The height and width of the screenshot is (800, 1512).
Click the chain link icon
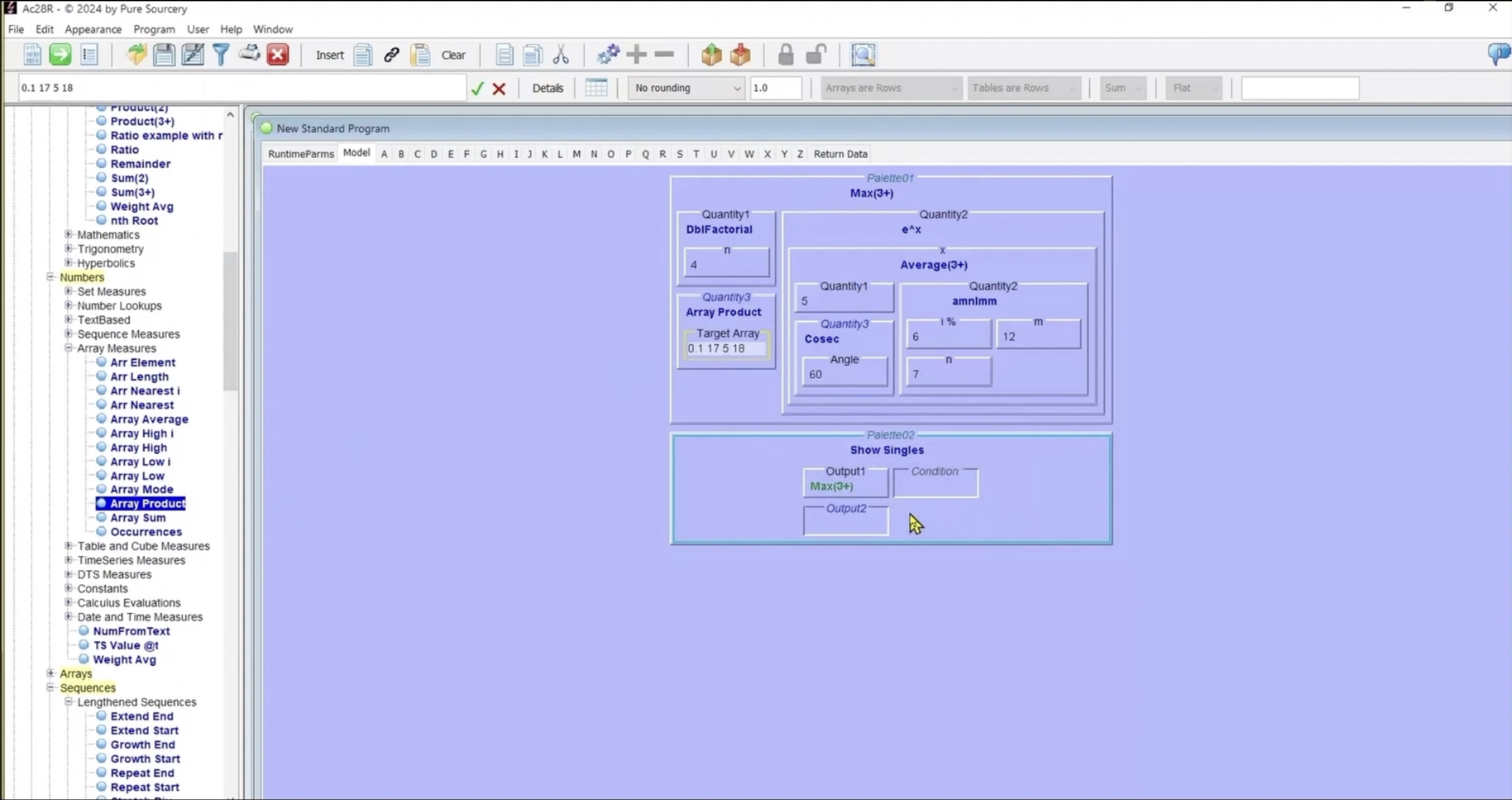point(391,55)
